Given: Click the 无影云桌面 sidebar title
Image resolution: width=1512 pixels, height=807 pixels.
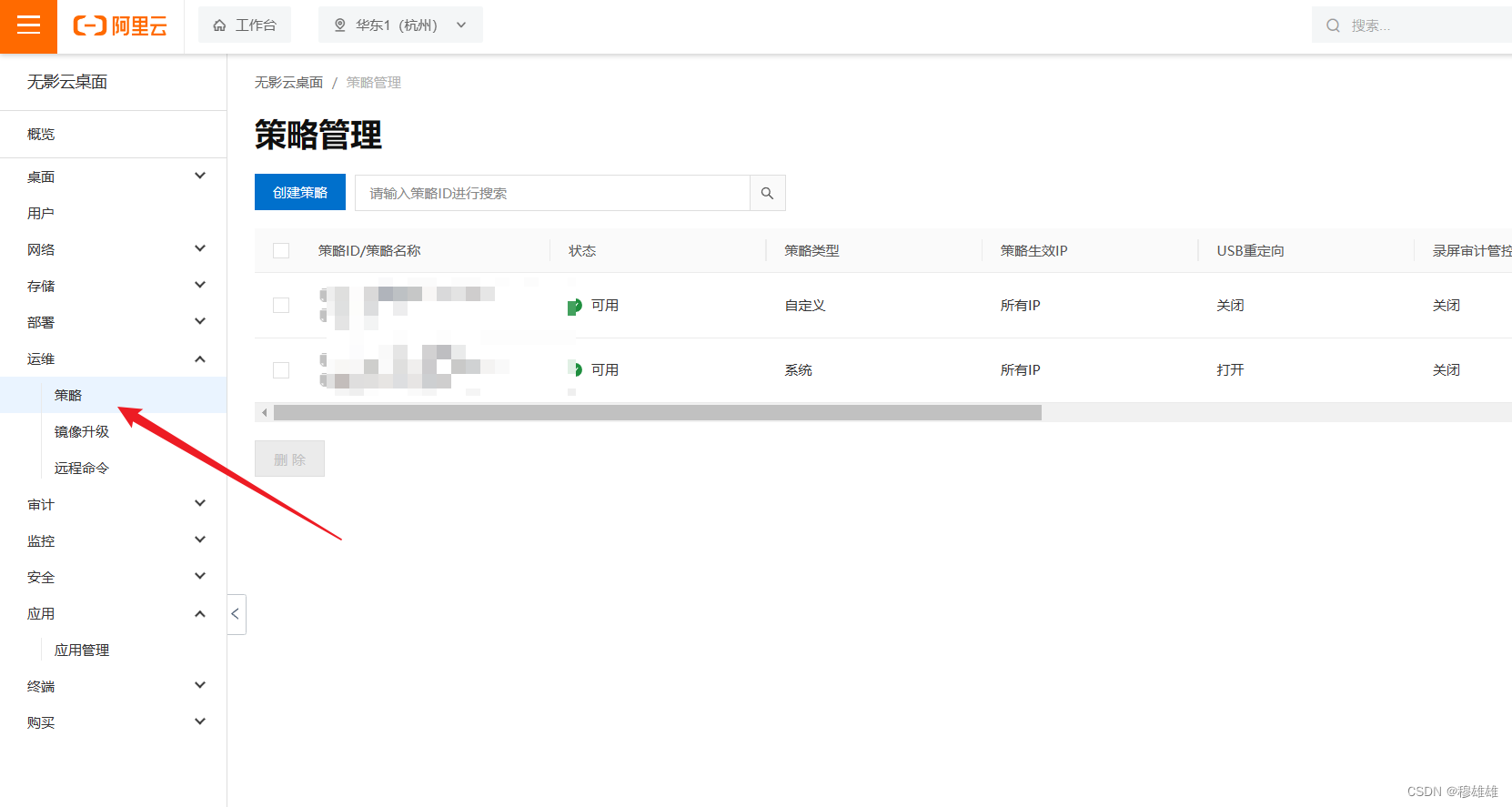Looking at the screenshot, I should tap(67, 82).
